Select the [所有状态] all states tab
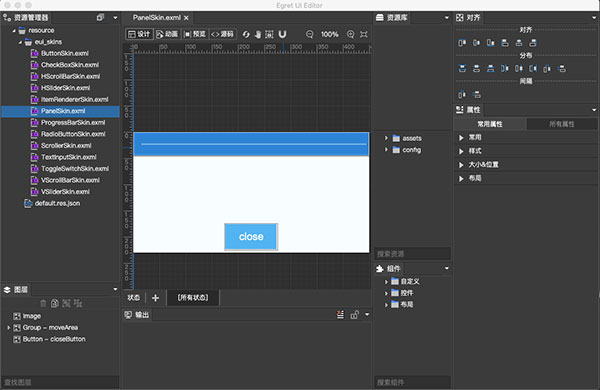The width and height of the screenshot is (600, 390). point(193,297)
